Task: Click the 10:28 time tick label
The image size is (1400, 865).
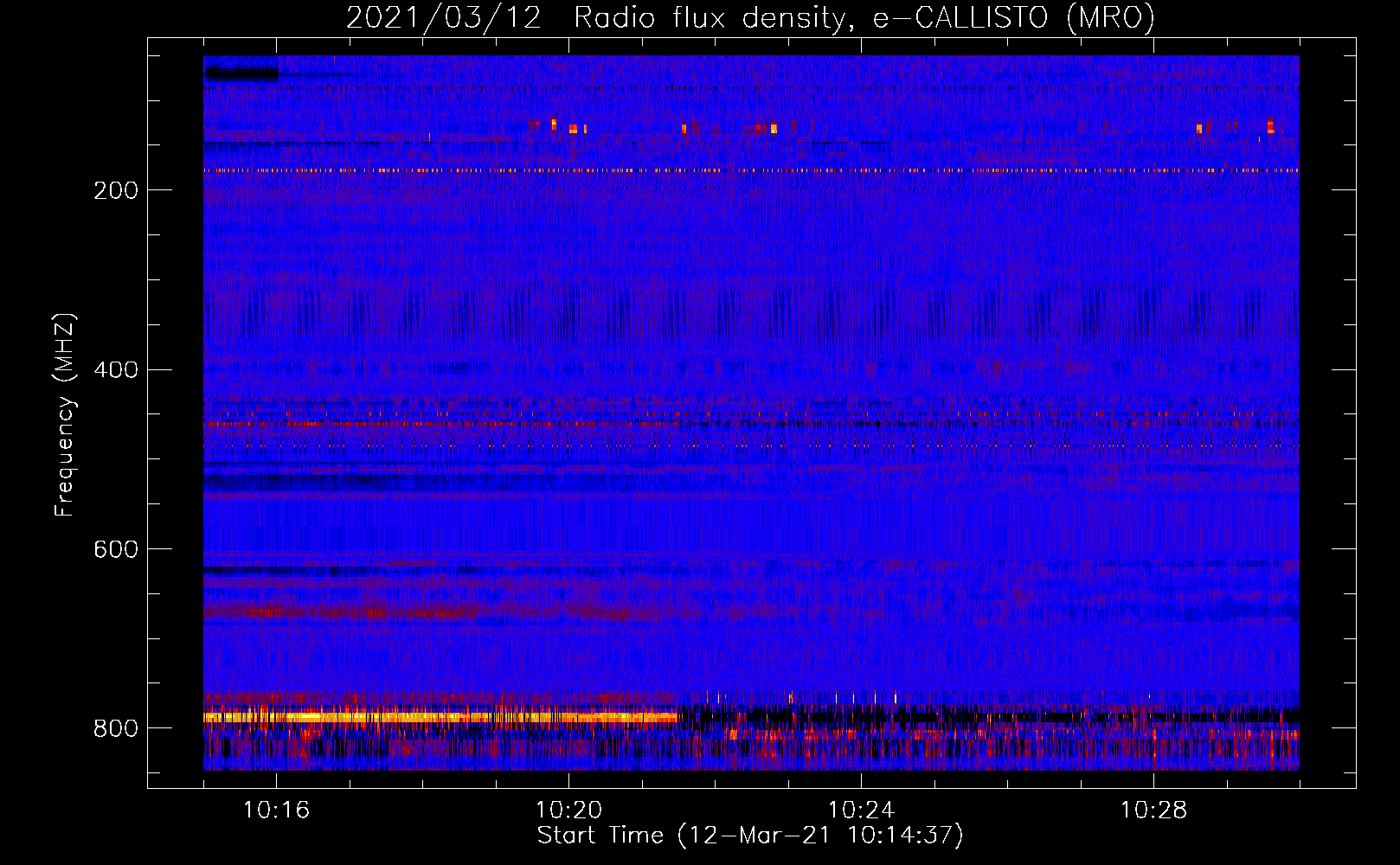Action: [x=1153, y=811]
